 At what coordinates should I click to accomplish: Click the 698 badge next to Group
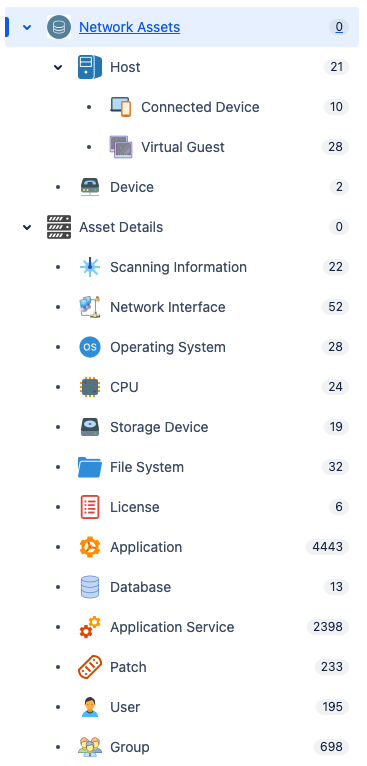pos(331,747)
